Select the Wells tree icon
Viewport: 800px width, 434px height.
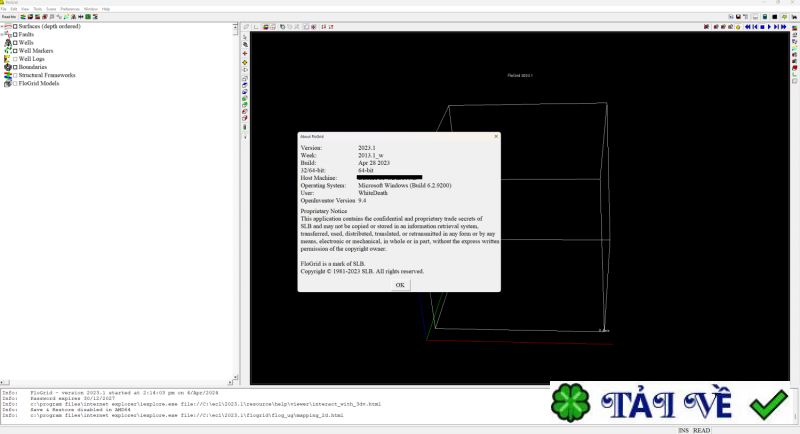(8, 43)
